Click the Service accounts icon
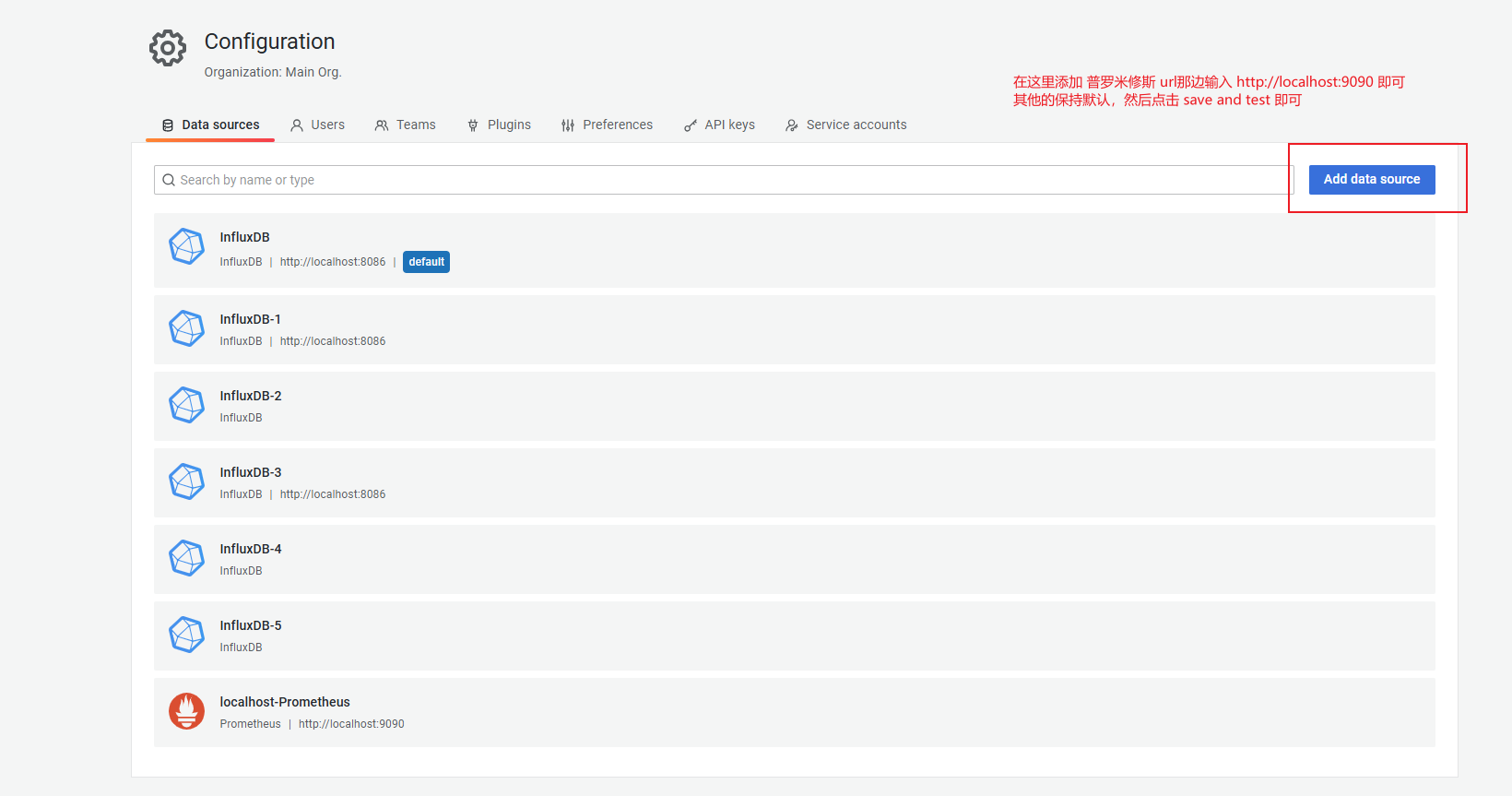Screen dimensions: 1512x796 pos(792,125)
